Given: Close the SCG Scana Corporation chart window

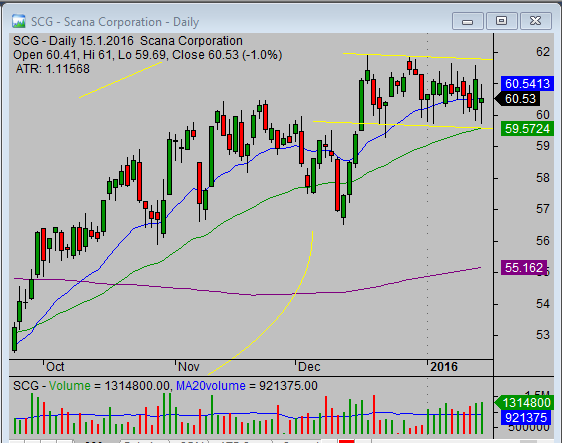Looking at the screenshot, I should [535, 21].
